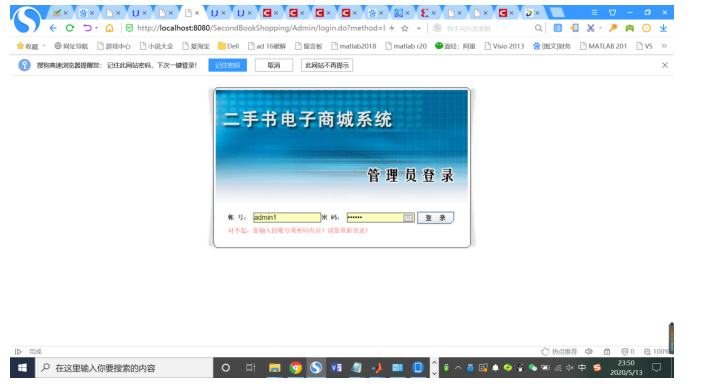
Task: Click the red login error message
Action: tap(298, 231)
